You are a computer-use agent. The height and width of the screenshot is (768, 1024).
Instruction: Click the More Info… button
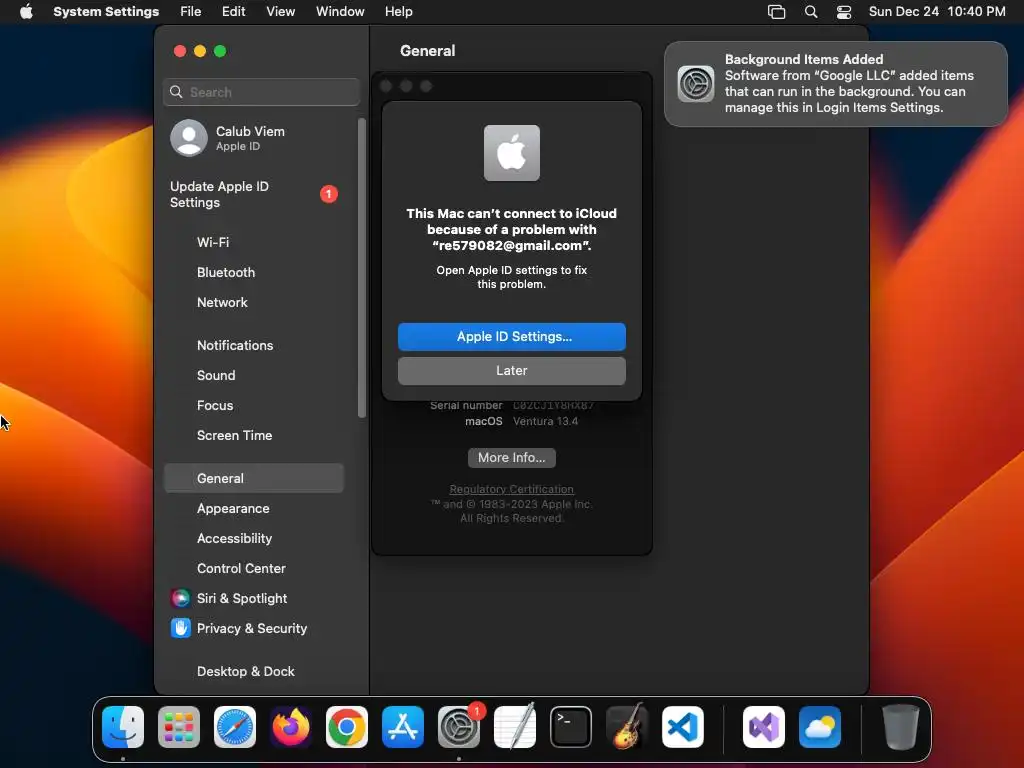pos(511,458)
